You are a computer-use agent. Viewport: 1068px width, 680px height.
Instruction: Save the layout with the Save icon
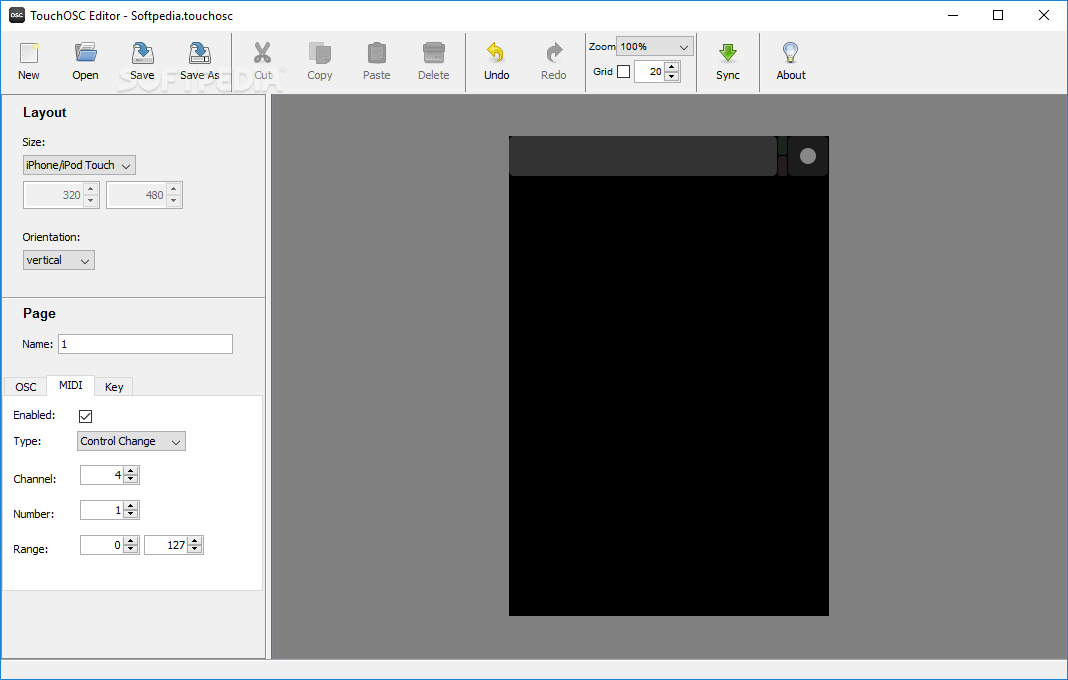142,54
